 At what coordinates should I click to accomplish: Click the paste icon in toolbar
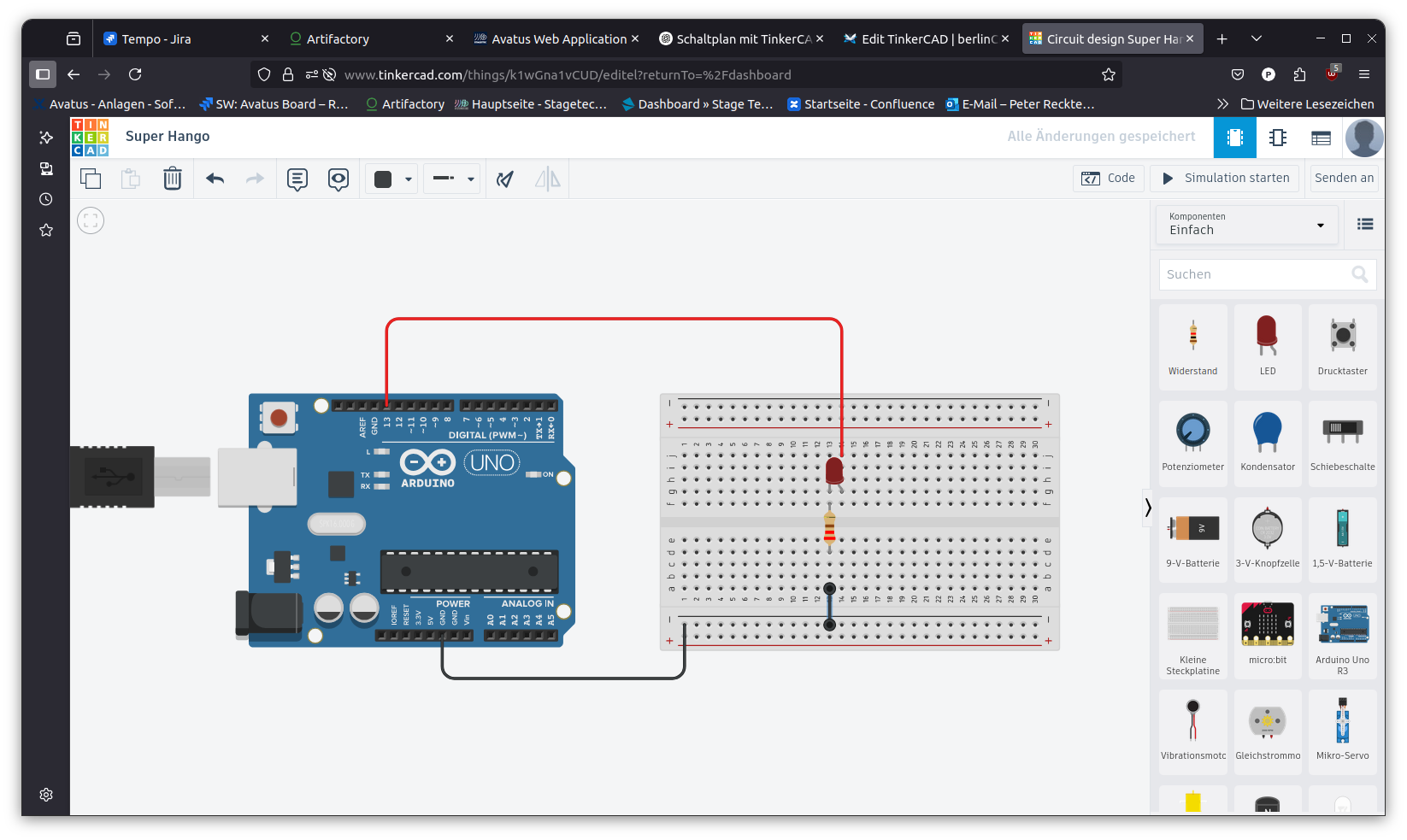coord(131,179)
